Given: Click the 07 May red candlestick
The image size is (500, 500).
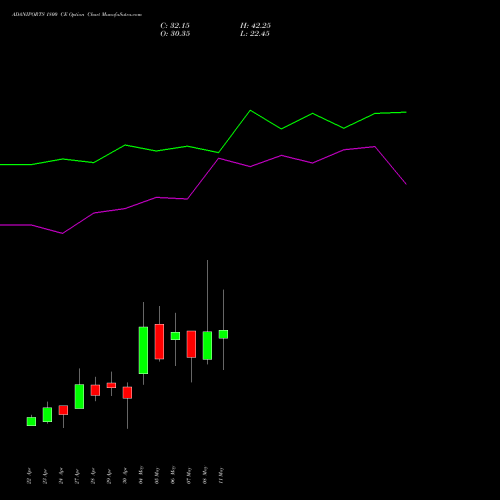Looking at the screenshot, I should pyautogui.click(x=191, y=344).
